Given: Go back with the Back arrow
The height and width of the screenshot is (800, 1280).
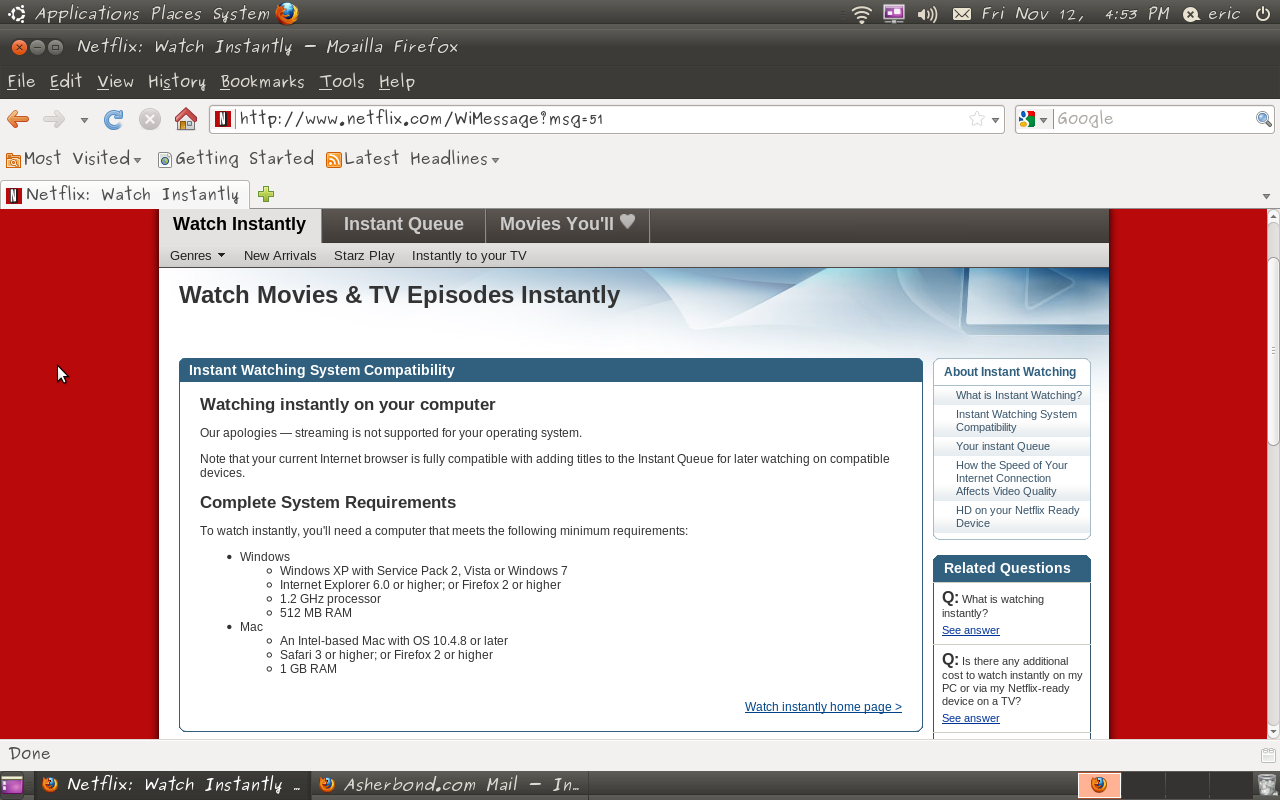Looking at the screenshot, I should (x=18, y=119).
